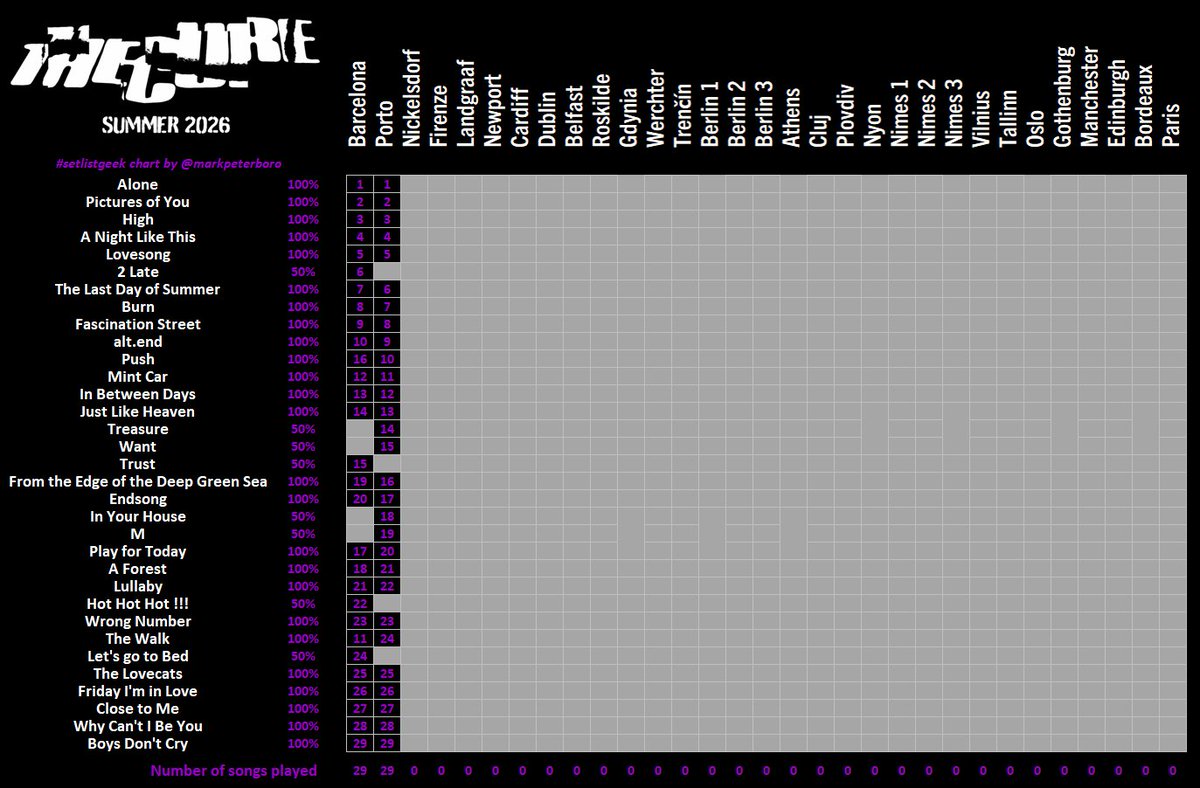Click the Paris column header

(1170, 127)
